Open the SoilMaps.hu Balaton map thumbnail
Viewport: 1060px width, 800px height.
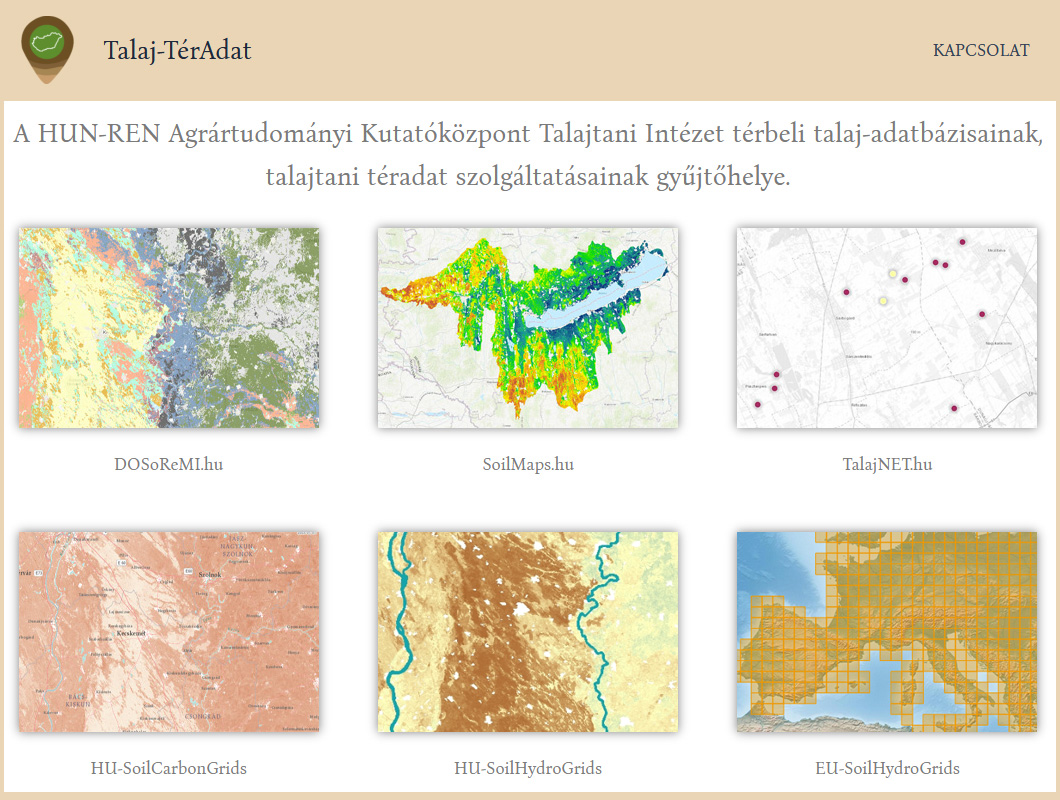[528, 328]
